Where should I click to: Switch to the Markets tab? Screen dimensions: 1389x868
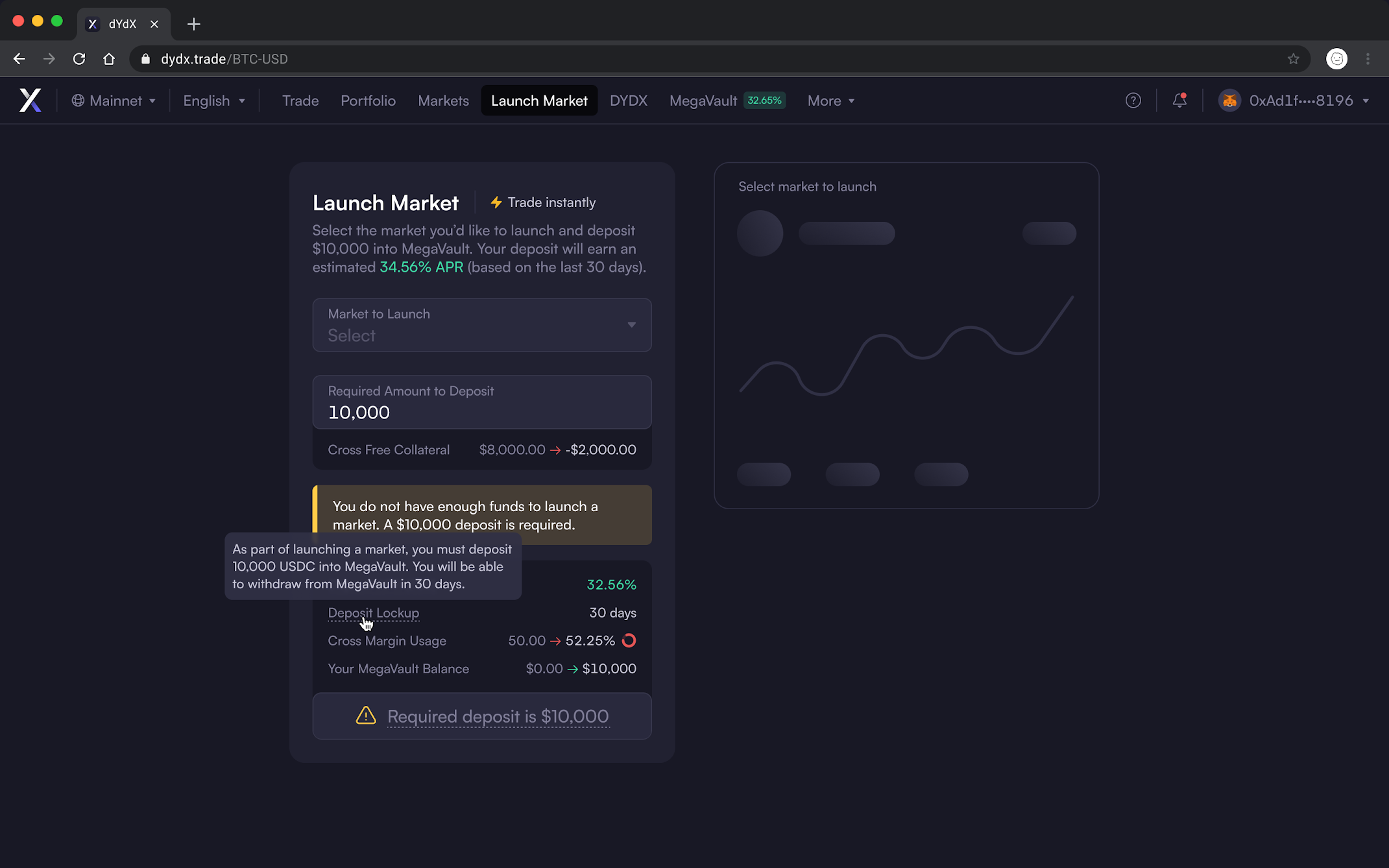point(443,101)
